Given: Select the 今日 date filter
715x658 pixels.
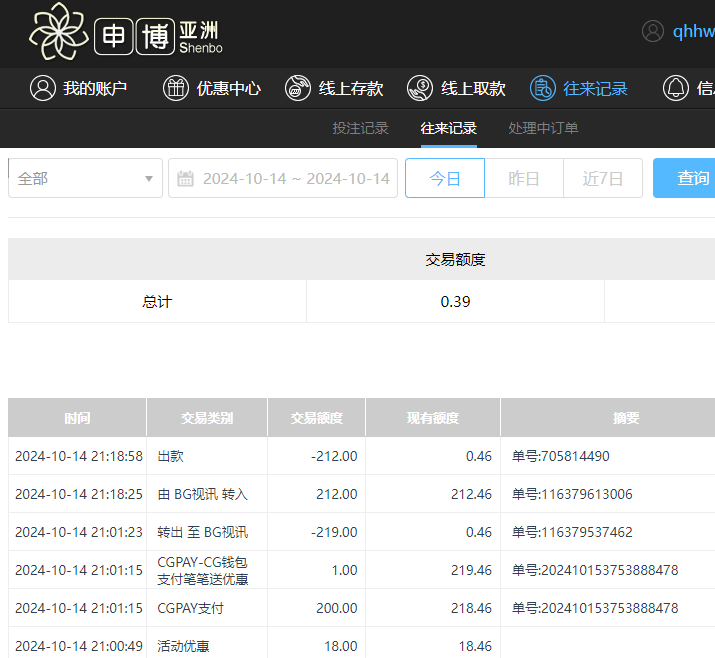Looking at the screenshot, I should click(x=445, y=179).
